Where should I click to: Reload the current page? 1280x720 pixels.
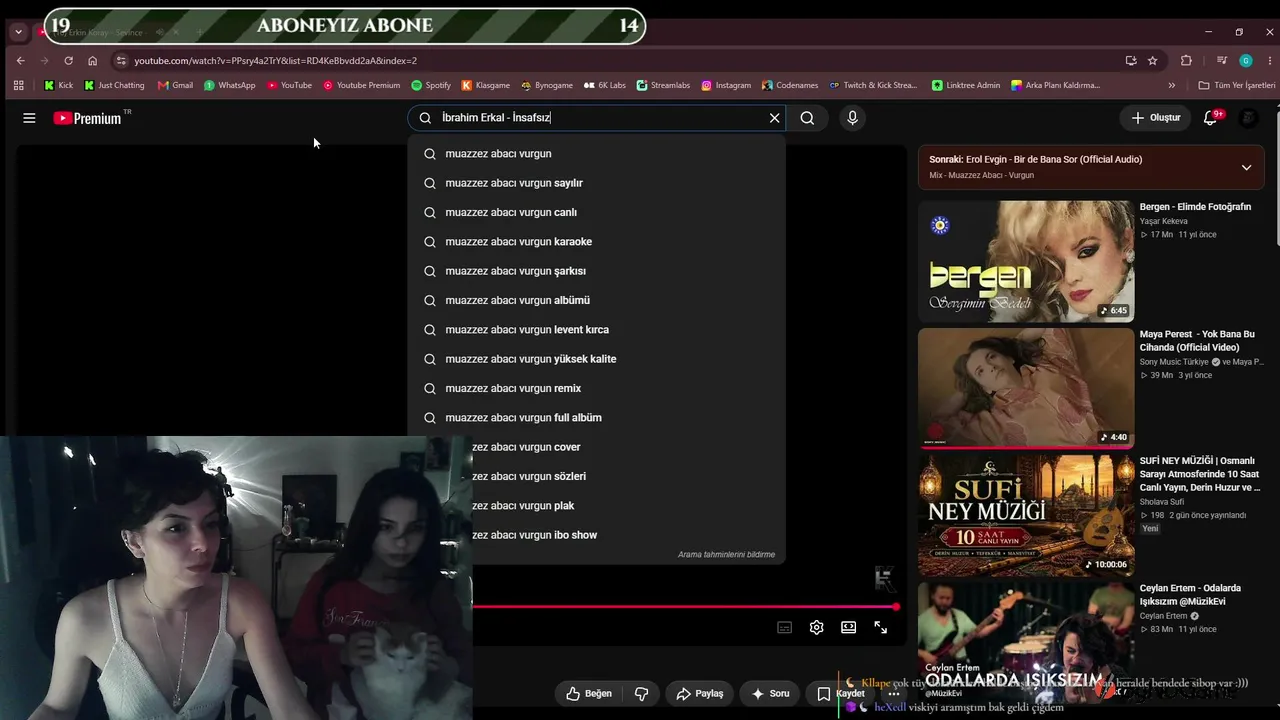click(x=68, y=61)
